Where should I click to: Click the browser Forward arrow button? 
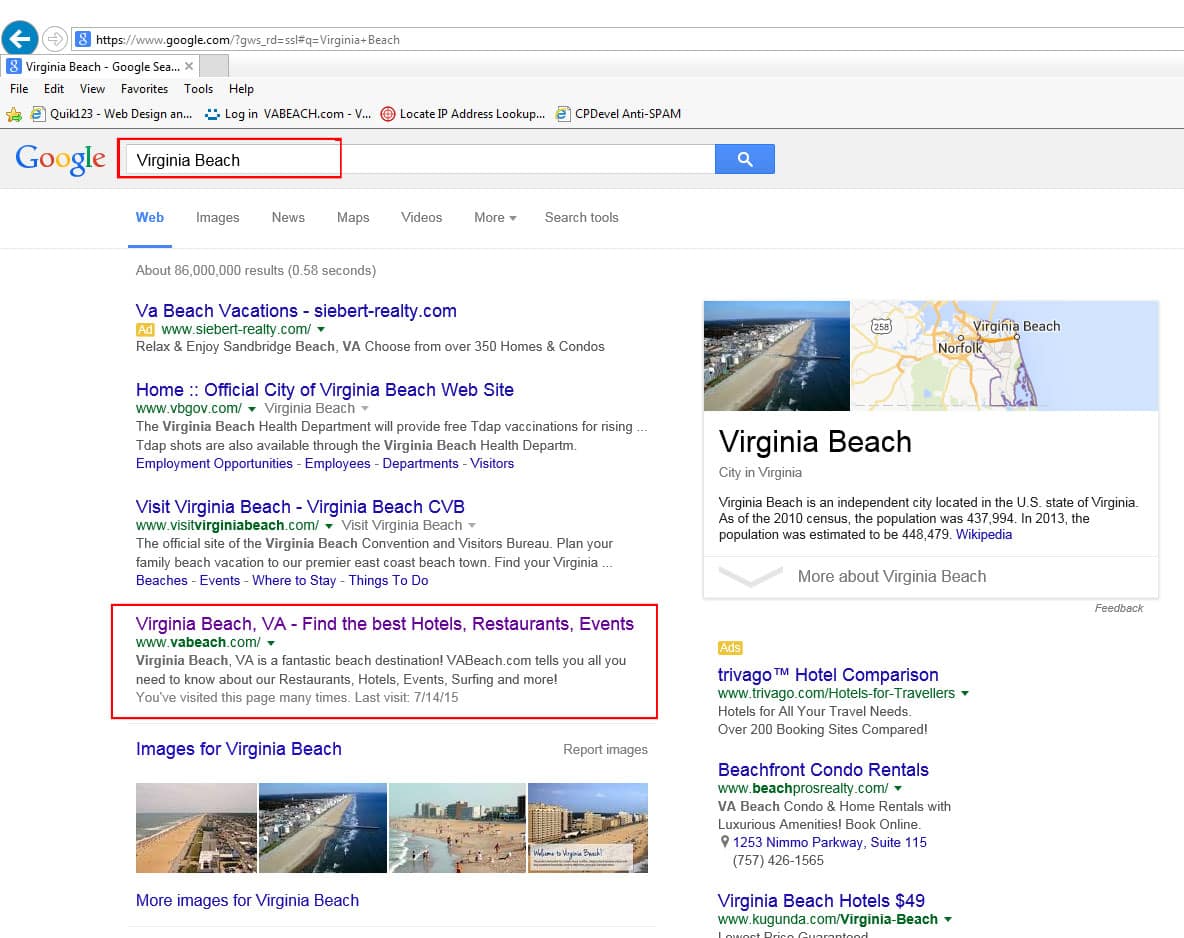(54, 38)
